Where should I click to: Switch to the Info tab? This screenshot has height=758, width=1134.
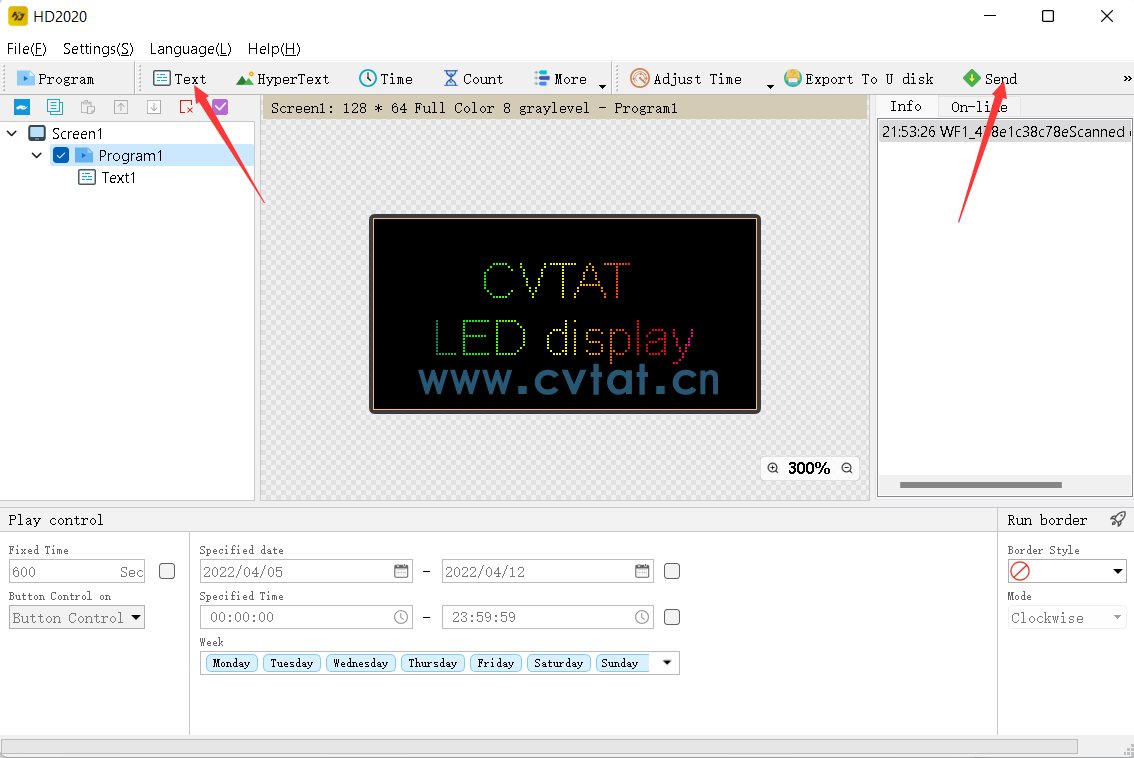(906, 106)
